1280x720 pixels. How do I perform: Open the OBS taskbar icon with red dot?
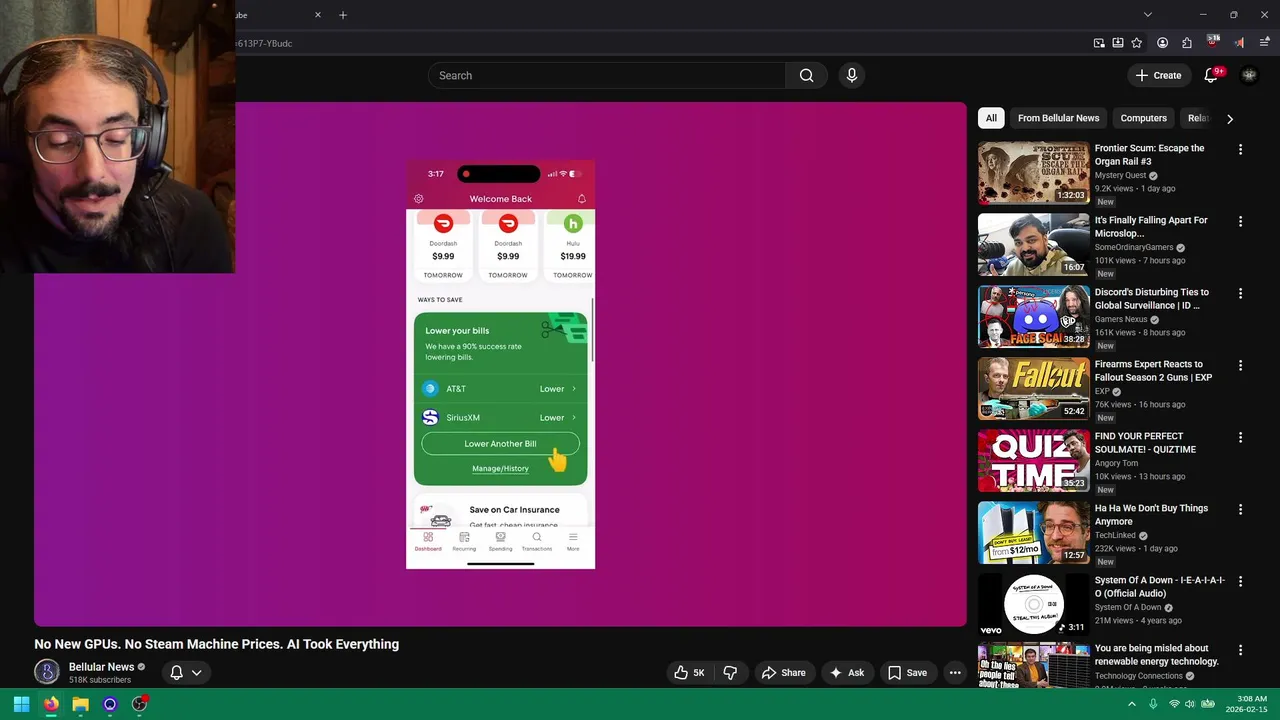tap(140, 704)
